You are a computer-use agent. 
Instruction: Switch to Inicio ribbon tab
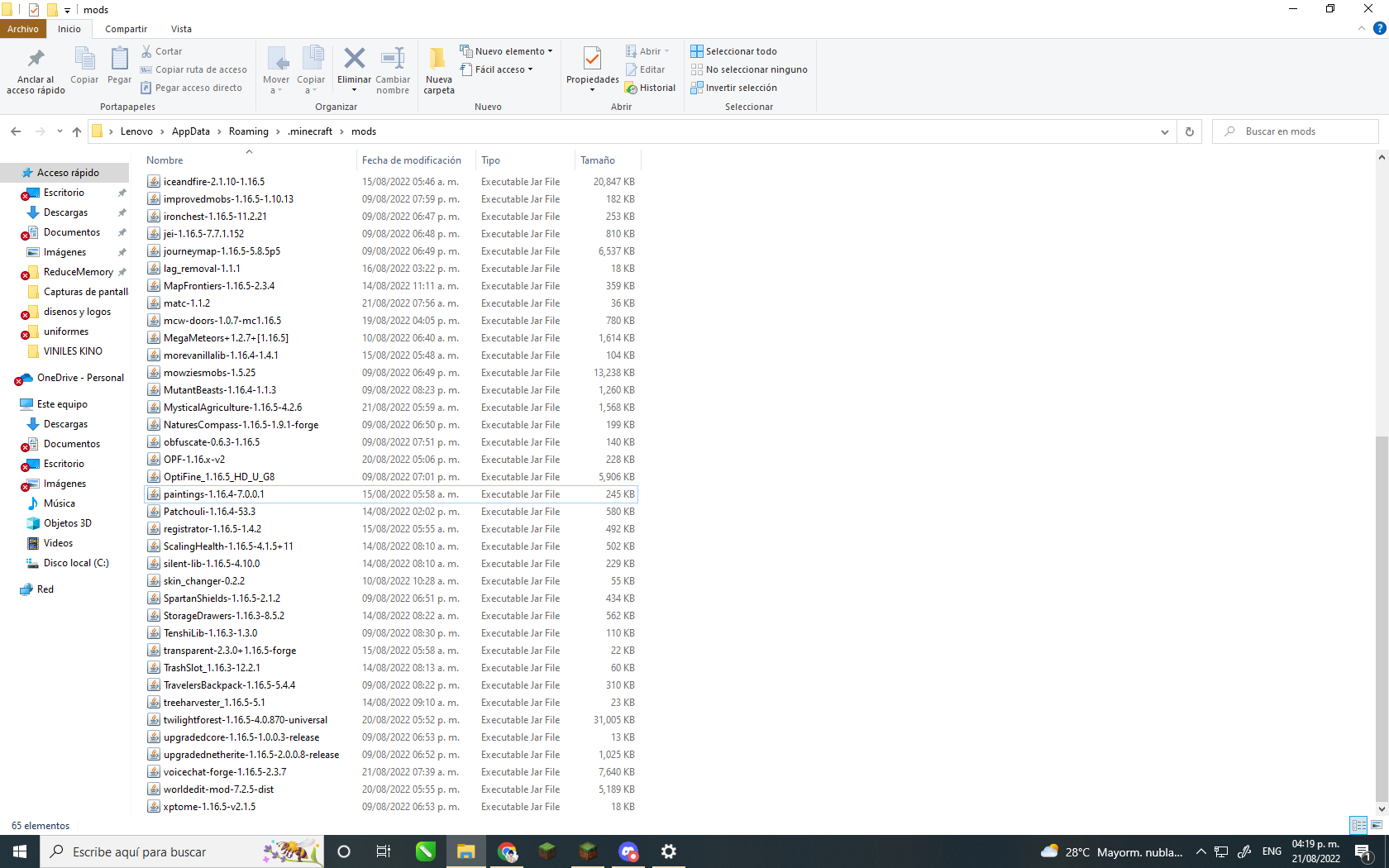point(69,29)
